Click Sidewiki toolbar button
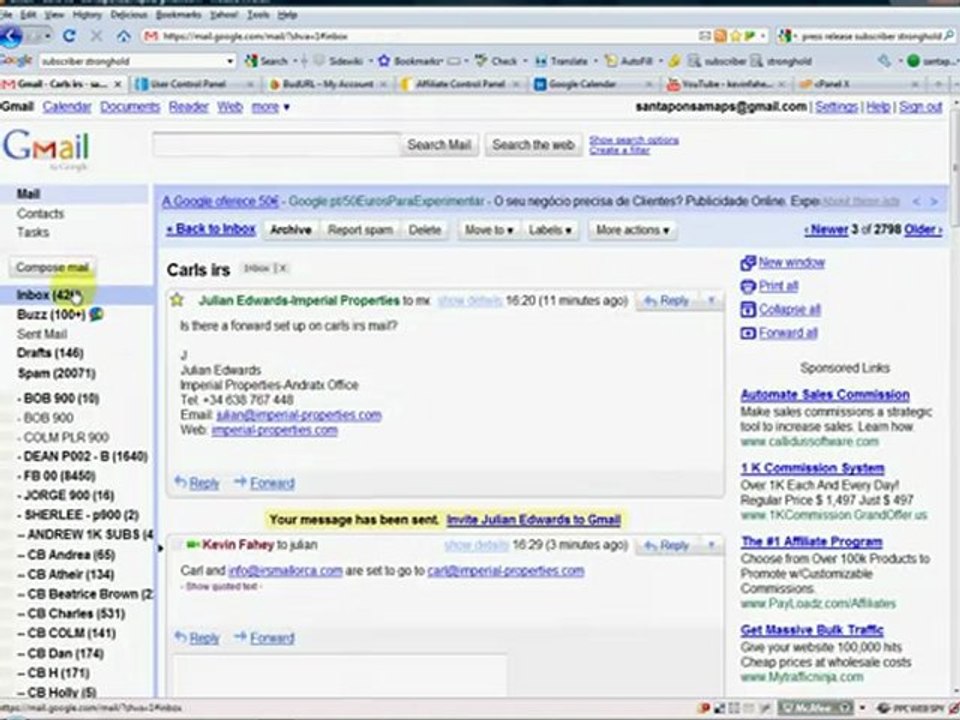This screenshot has height=720, width=960. [x=338, y=61]
